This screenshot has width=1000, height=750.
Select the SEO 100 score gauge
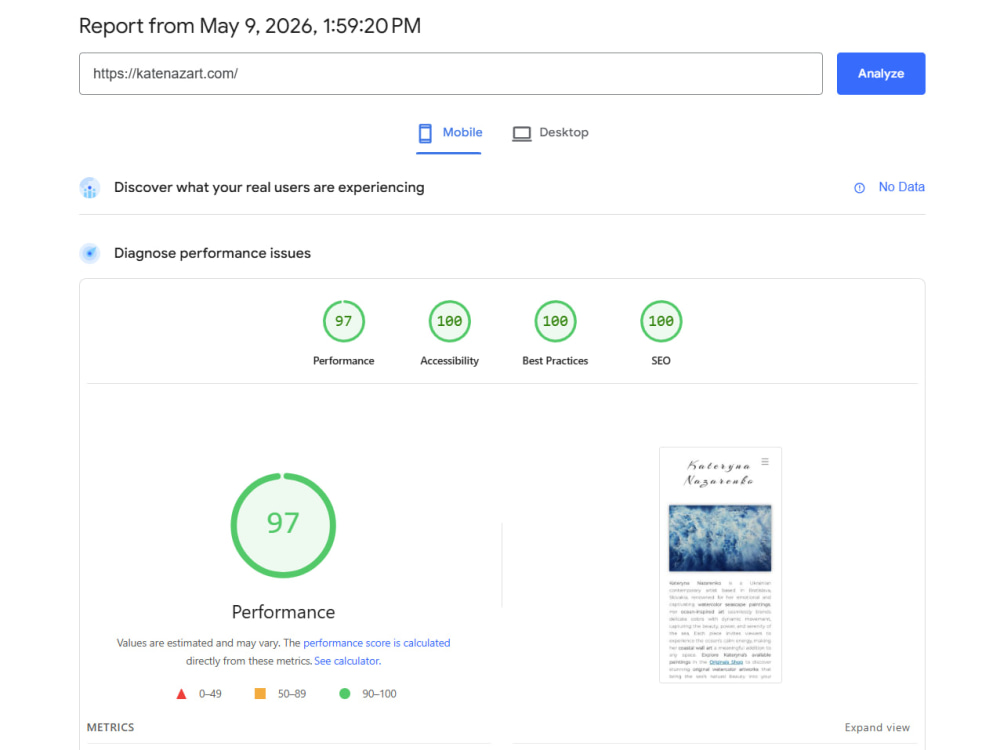[x=661, y=321]
